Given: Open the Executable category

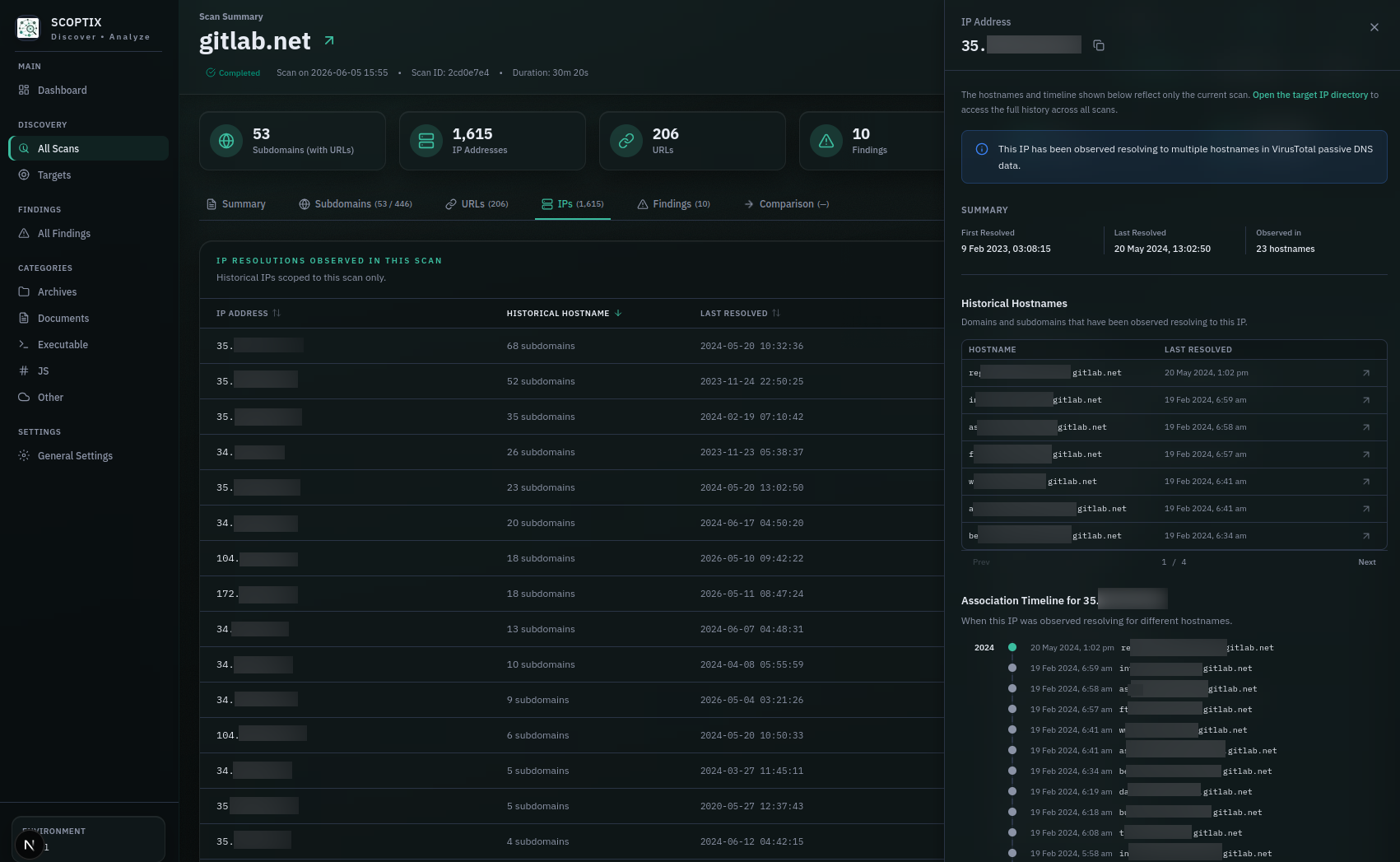Looking at the screenshot, I should pos(89,345).
